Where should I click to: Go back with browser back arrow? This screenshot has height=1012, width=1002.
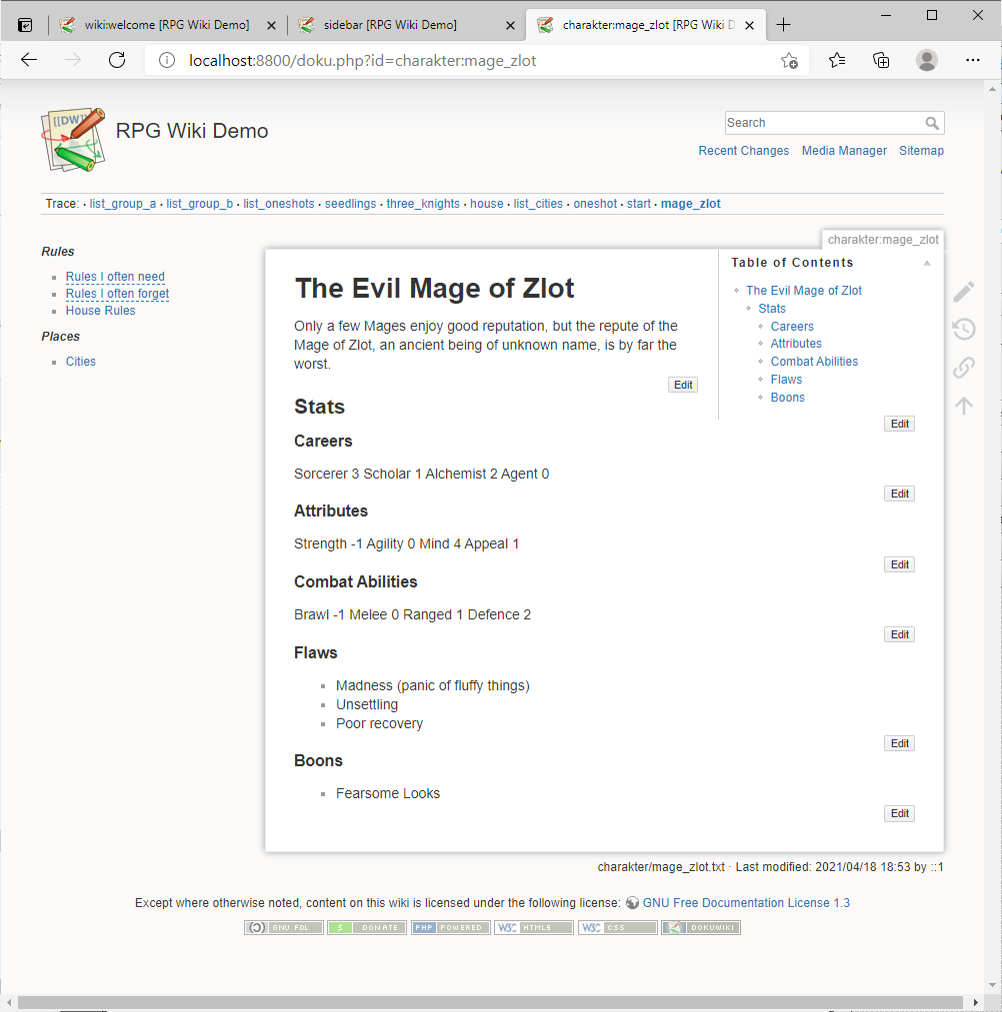pos(29,61)
